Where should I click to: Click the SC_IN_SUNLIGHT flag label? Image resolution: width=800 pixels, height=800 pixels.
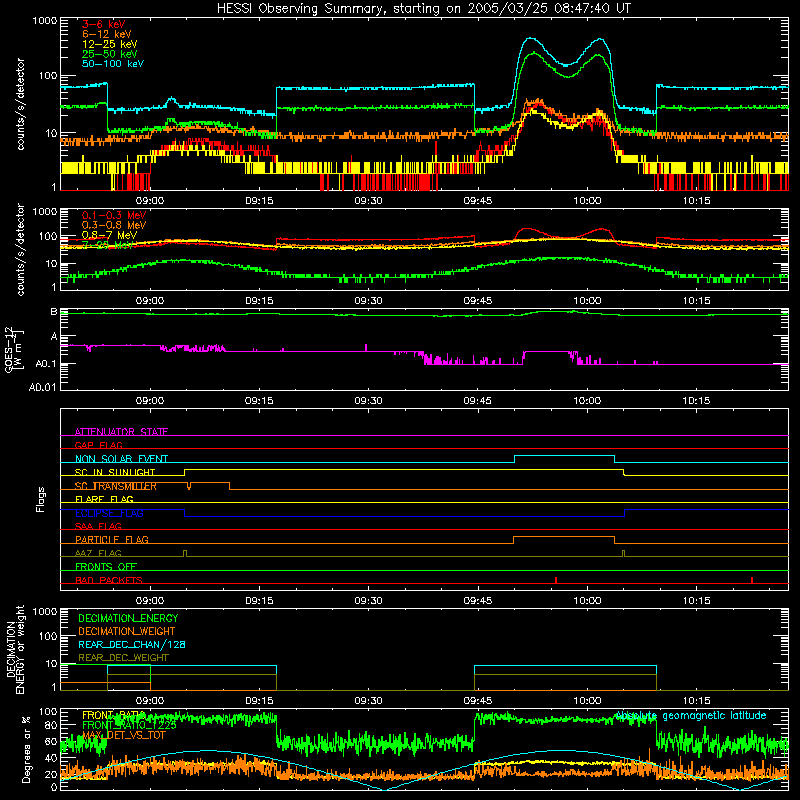(x=115, y=472)
